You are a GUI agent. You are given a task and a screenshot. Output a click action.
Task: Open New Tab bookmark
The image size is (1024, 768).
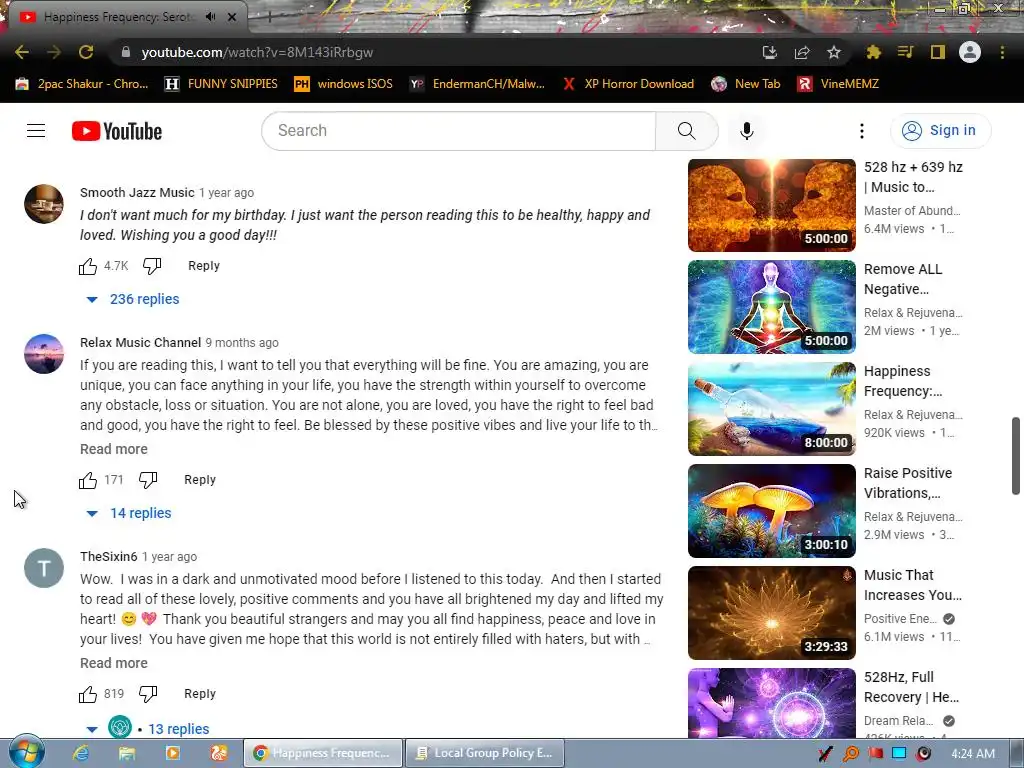746,84
